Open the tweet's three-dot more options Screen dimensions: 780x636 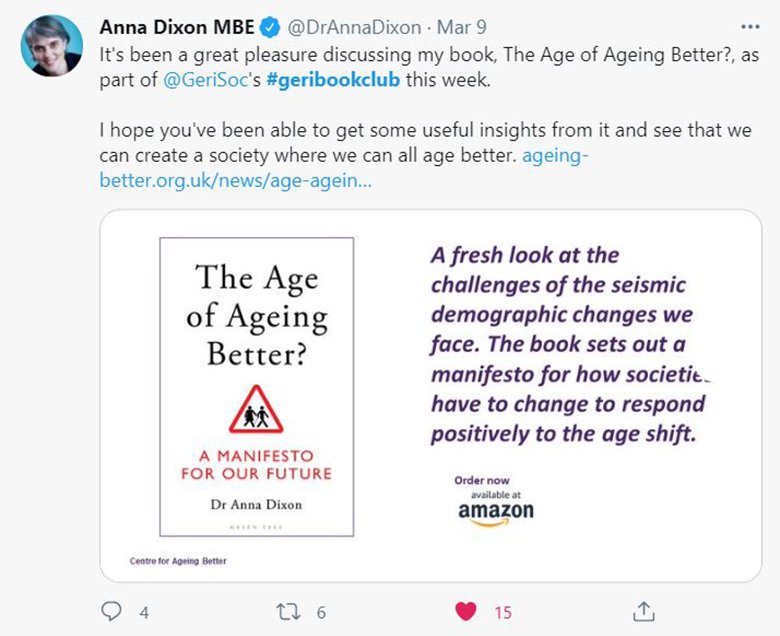[749, 27]
